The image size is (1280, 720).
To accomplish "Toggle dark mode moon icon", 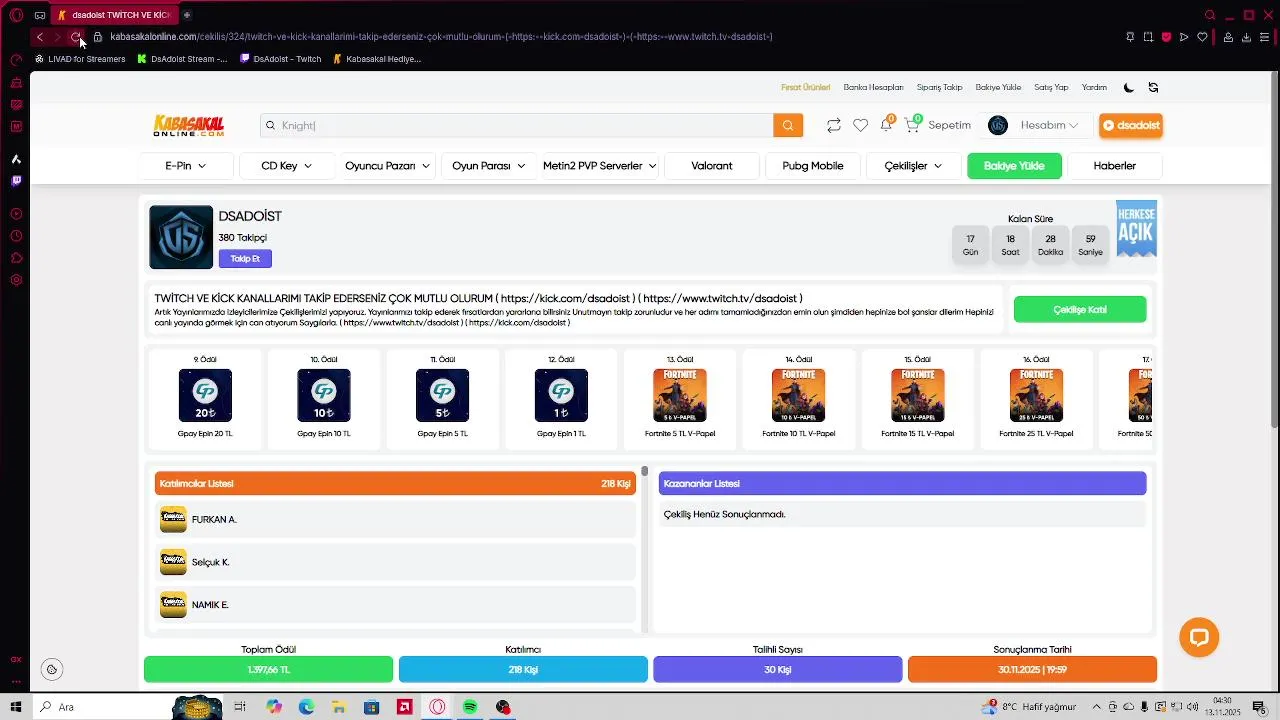I will pyautogui.click(x=1128, y=87).
